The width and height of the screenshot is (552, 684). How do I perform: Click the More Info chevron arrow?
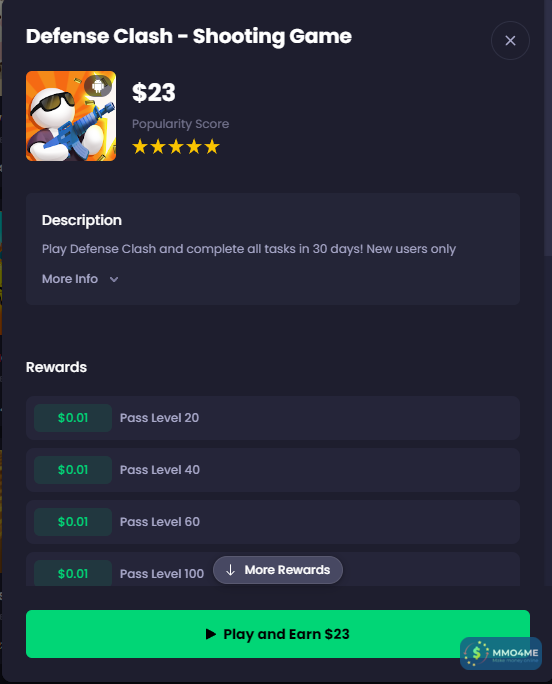click(x=114, y=279)
